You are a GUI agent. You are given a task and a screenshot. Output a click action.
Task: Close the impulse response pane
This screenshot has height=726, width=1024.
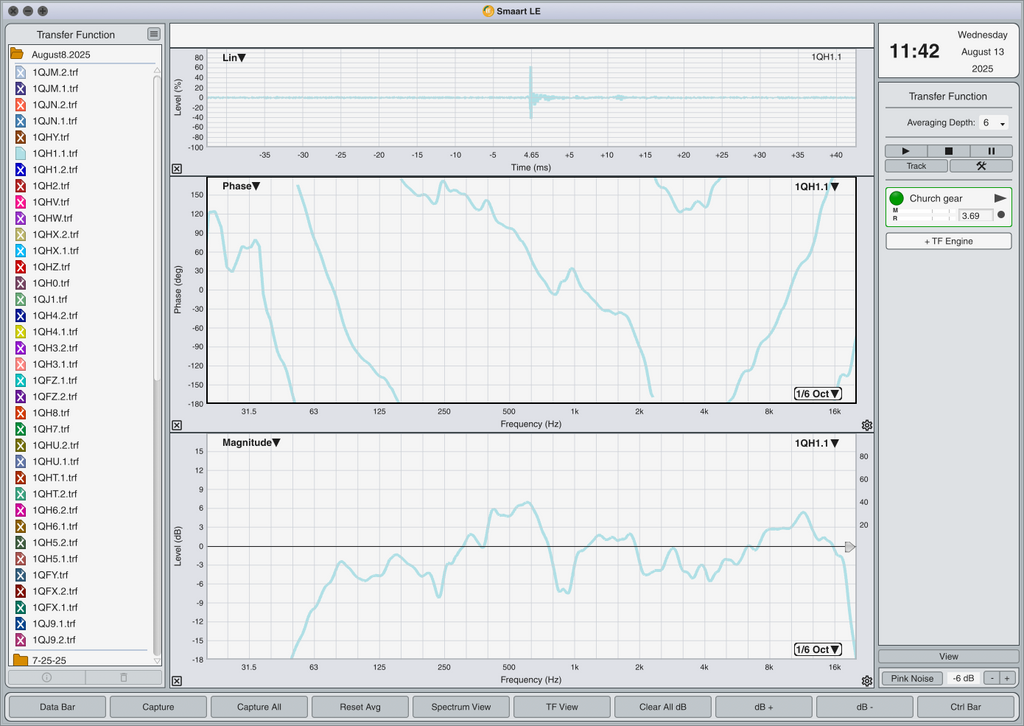click(x=177, y=168)
